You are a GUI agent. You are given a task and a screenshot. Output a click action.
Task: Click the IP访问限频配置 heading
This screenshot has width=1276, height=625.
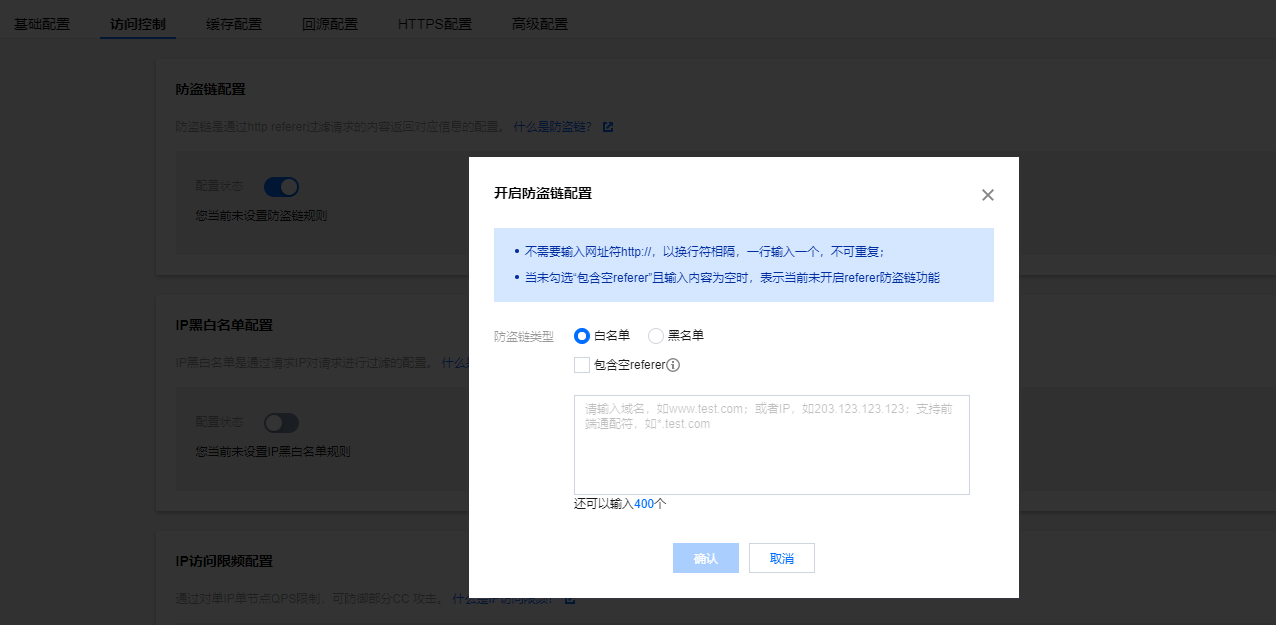224,561
